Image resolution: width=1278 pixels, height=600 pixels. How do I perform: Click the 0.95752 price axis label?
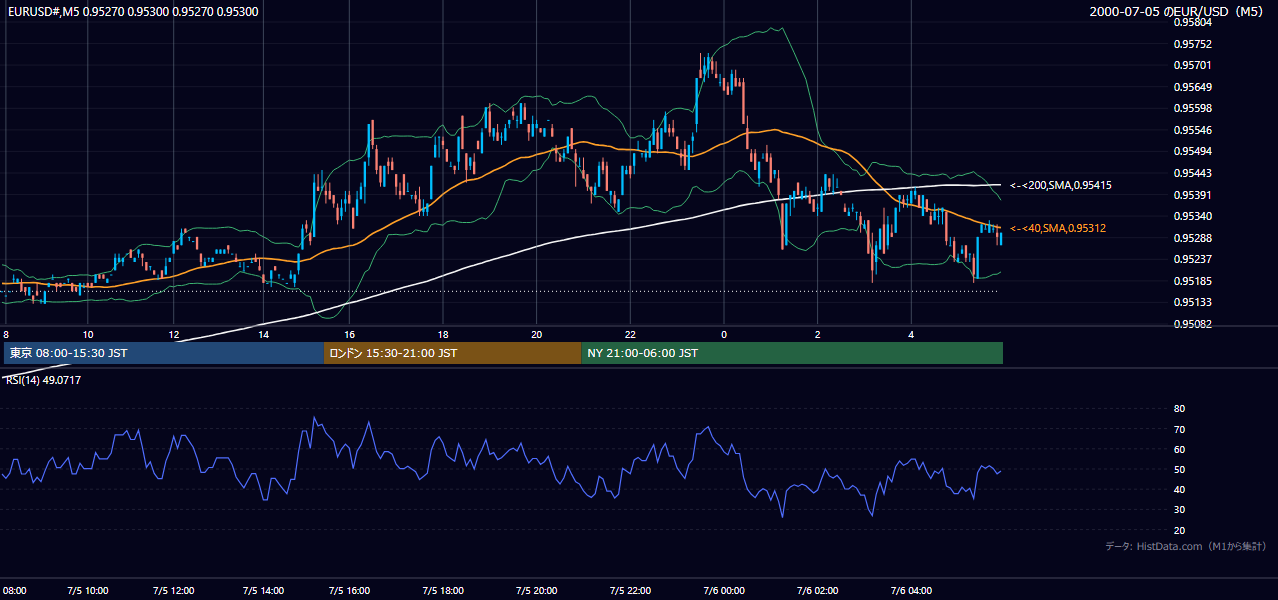click(1192, 44)
